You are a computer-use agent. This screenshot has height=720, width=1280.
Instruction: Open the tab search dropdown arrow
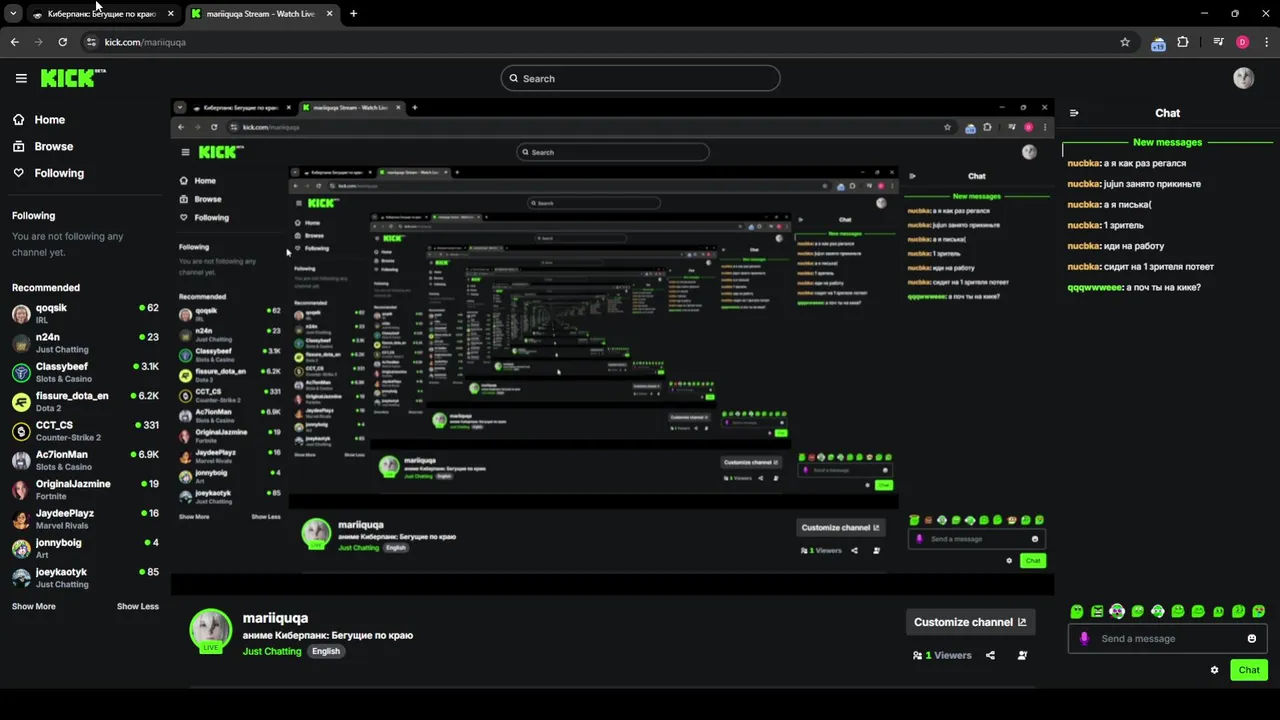pos(13,14)
